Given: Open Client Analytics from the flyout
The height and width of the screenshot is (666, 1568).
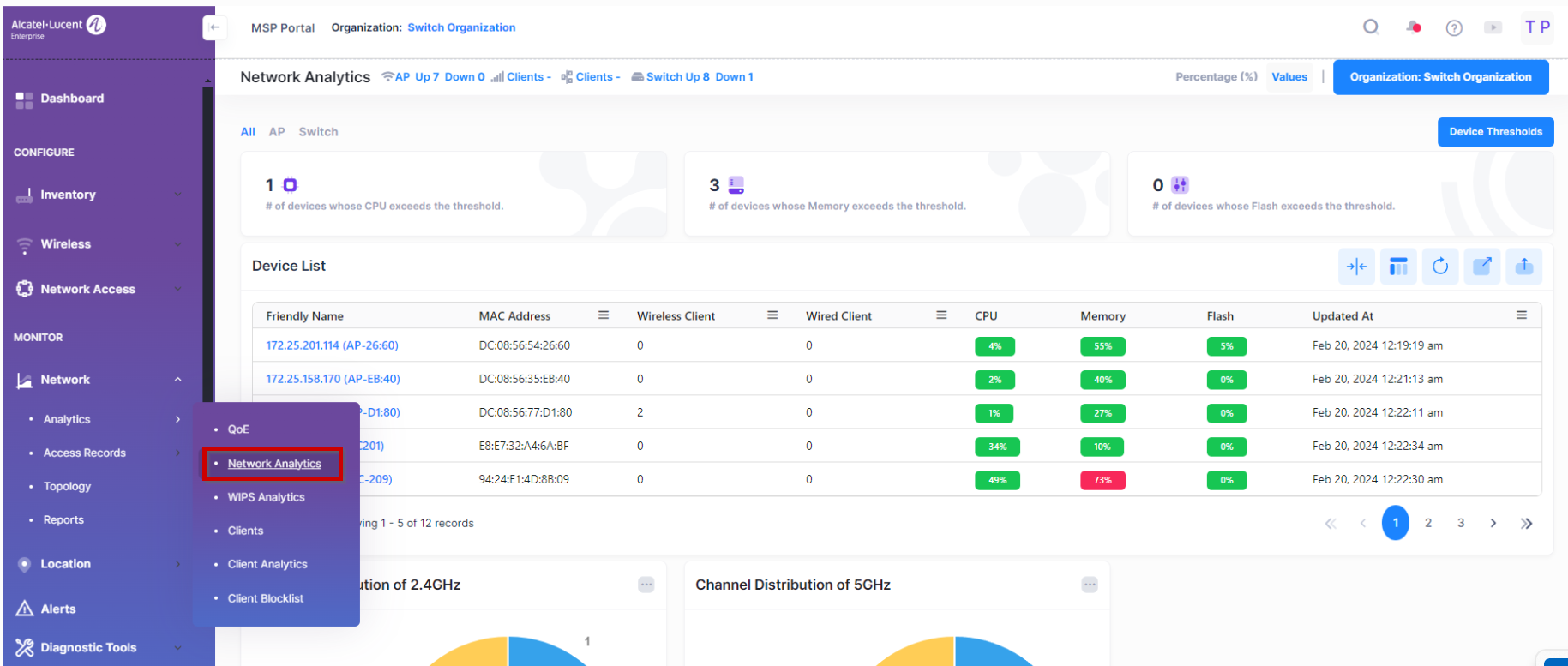Looking at the screenshot, I should [267, 564].
